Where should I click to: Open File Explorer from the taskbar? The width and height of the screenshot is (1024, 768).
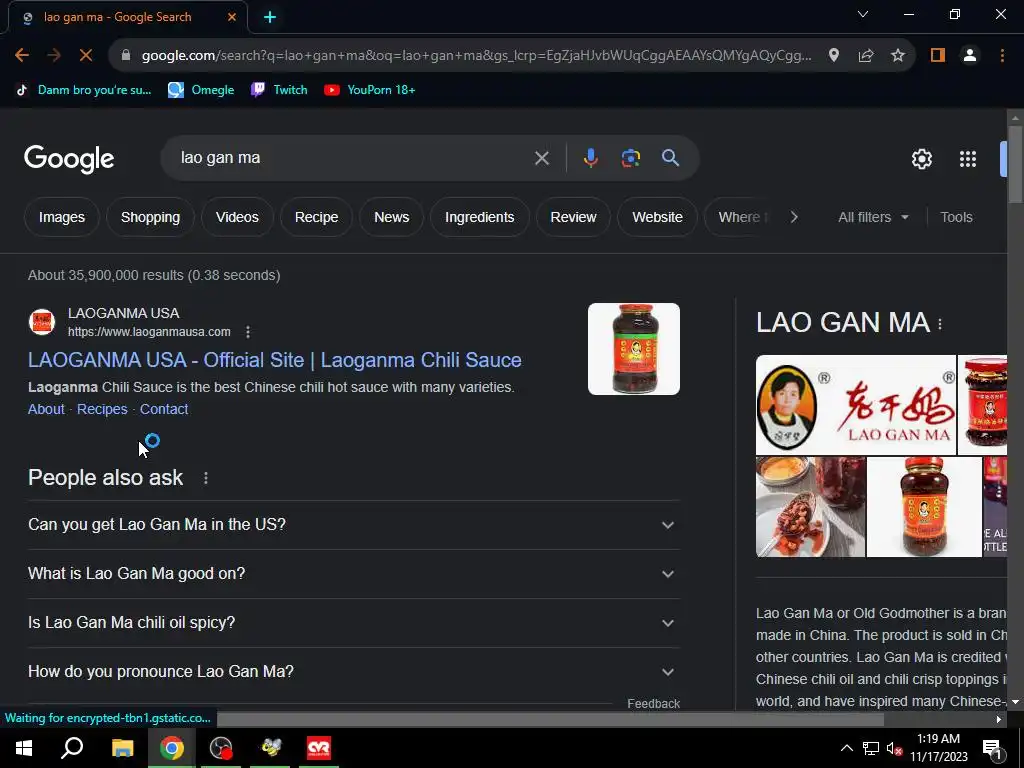pyautogui.click(x=122, y=748)
